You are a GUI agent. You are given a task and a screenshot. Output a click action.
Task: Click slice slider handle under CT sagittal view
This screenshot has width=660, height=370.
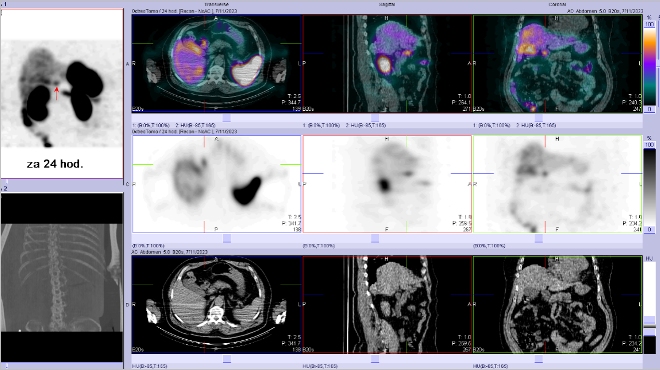click(x=375, y=359)
